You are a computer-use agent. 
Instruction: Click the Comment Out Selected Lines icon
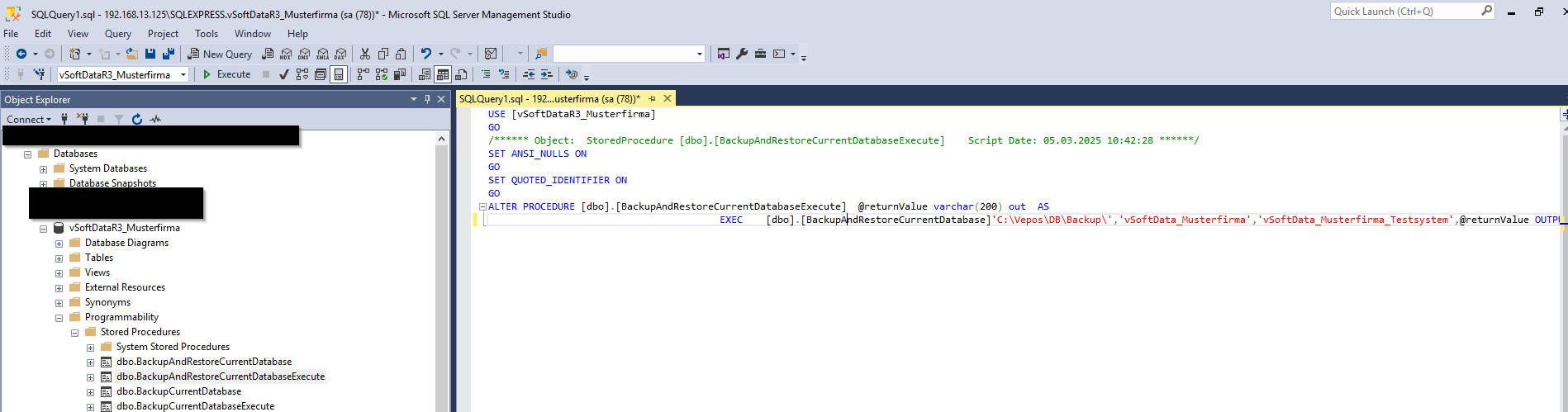[486, 74]
